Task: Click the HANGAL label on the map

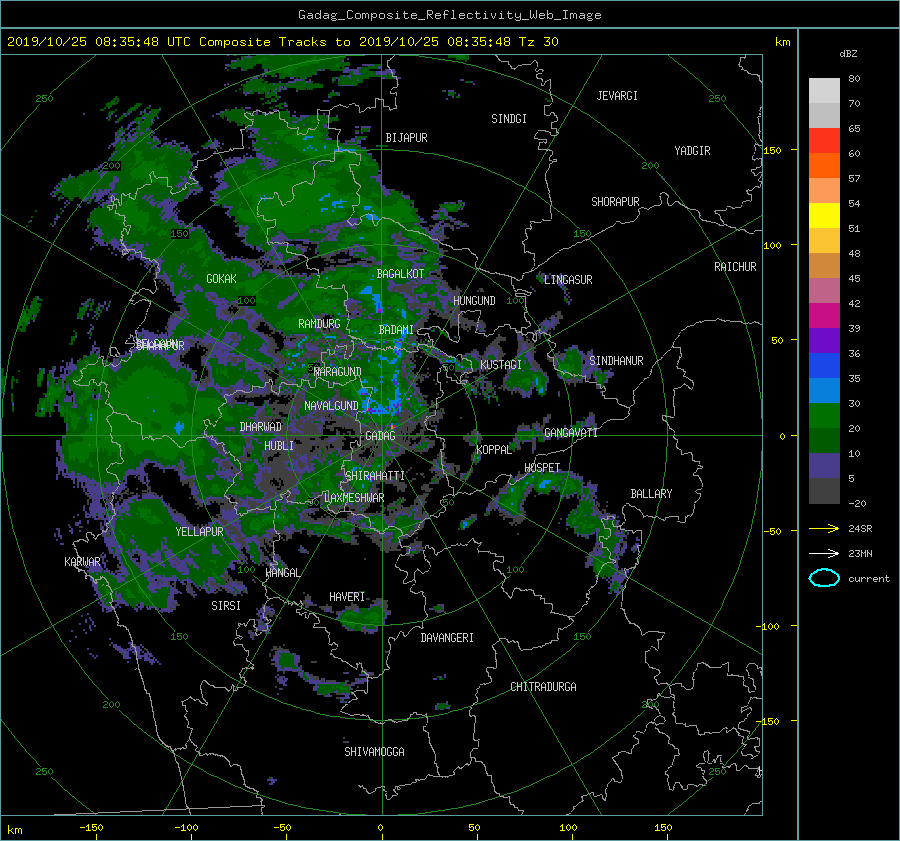Action: coord(282,573)
